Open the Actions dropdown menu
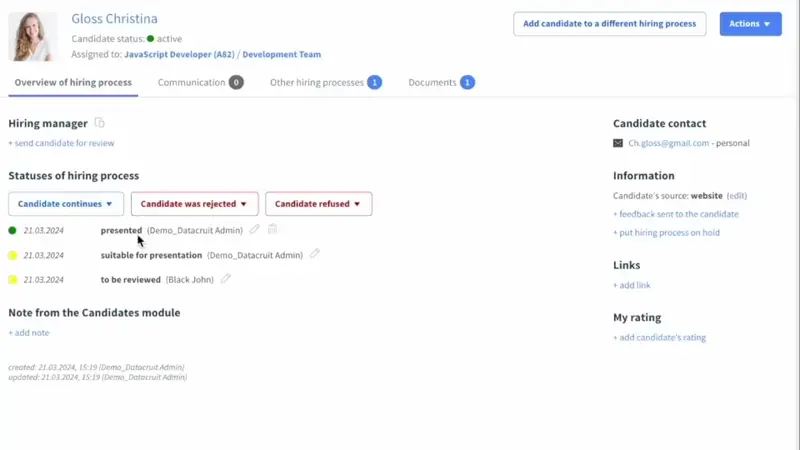Viewport: 800px width, 450px height. (750, 24)
